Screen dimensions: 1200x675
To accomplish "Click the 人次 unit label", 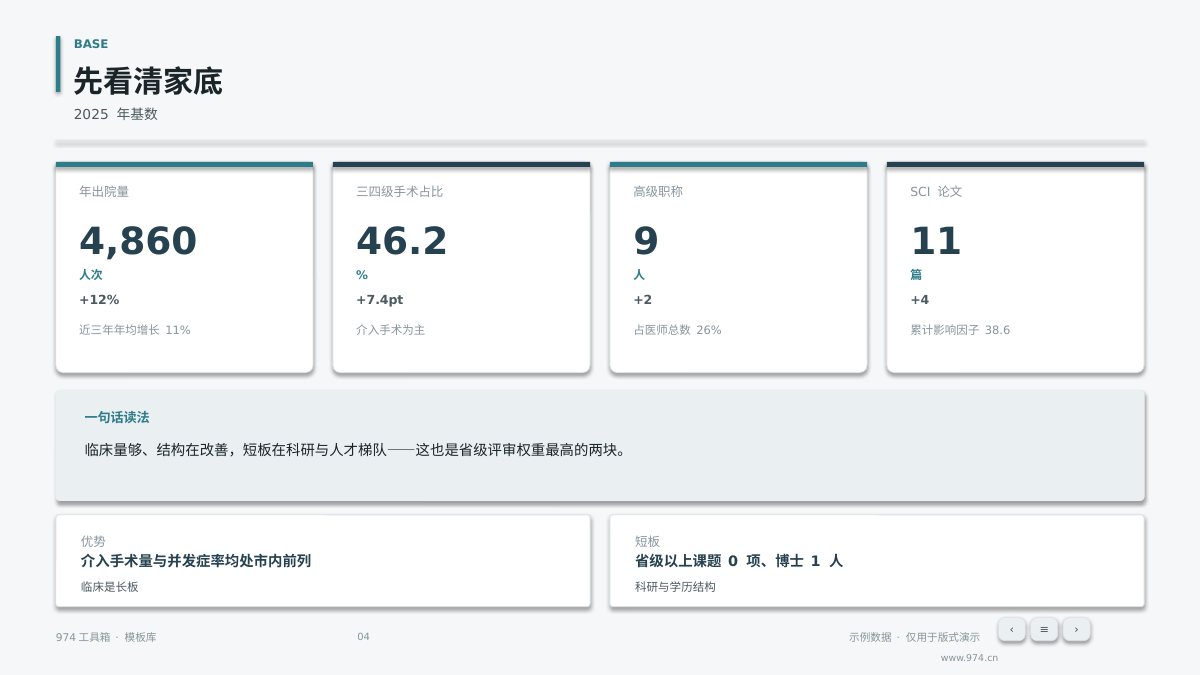I will [x=91, y=275].
